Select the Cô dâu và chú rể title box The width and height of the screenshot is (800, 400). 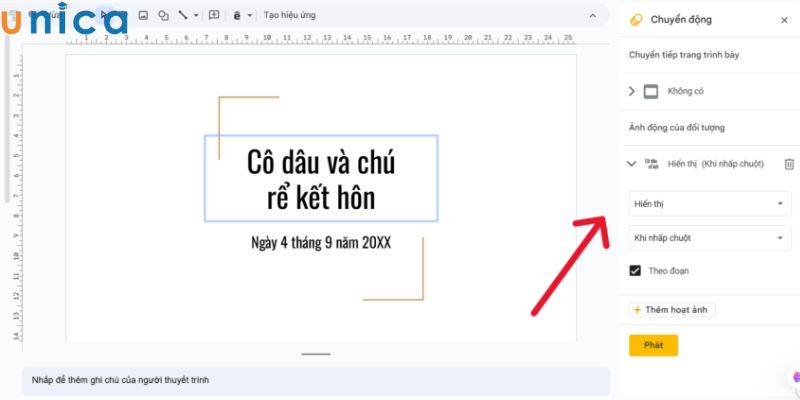tap(321, 178)
